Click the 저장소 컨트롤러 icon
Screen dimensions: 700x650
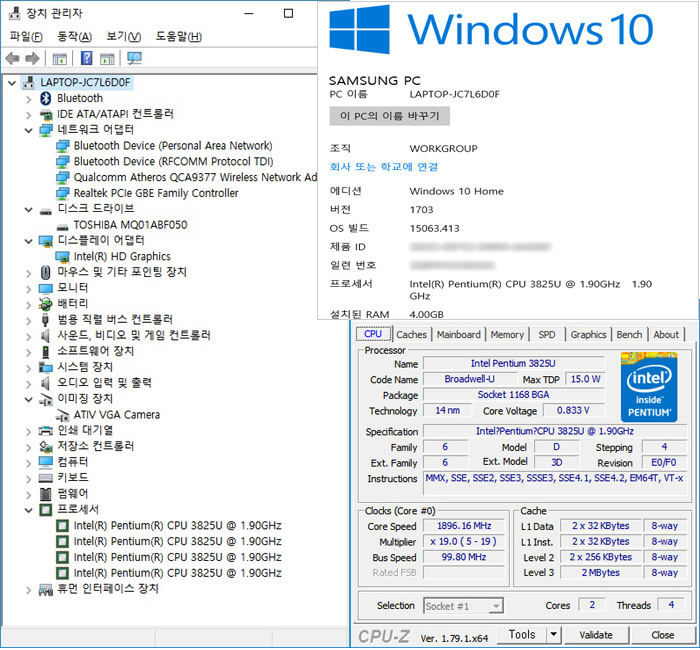coord(46,446)
